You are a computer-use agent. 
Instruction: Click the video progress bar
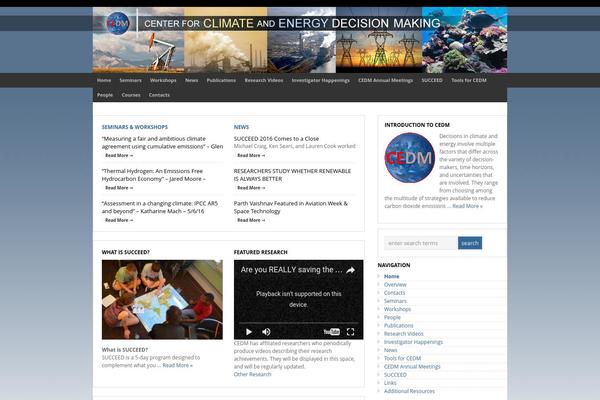[298, 323]
